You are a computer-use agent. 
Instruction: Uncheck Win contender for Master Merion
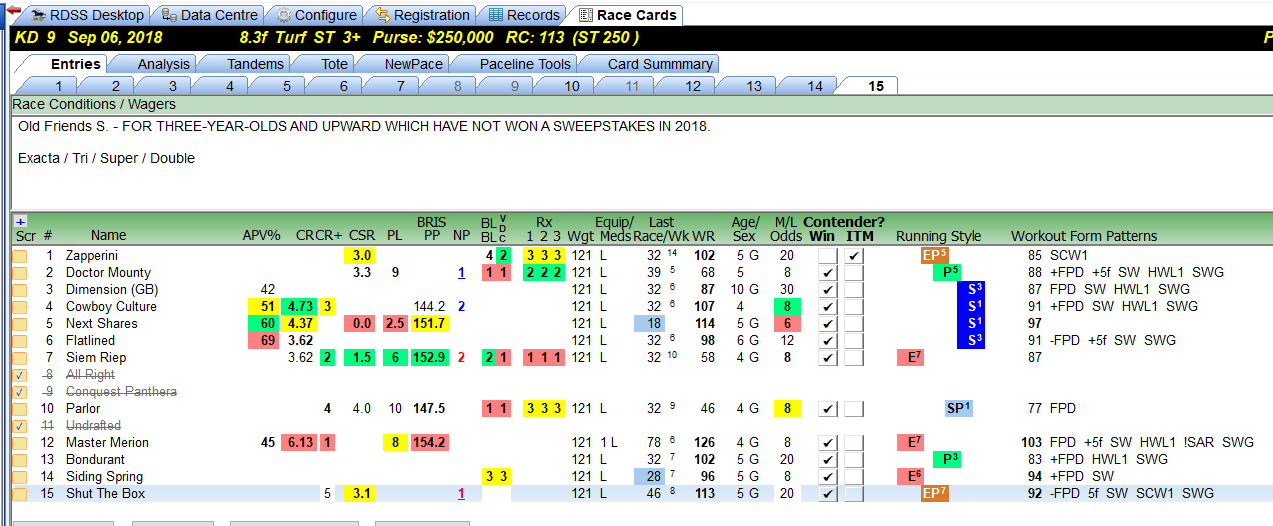click(x=827, y=443)
